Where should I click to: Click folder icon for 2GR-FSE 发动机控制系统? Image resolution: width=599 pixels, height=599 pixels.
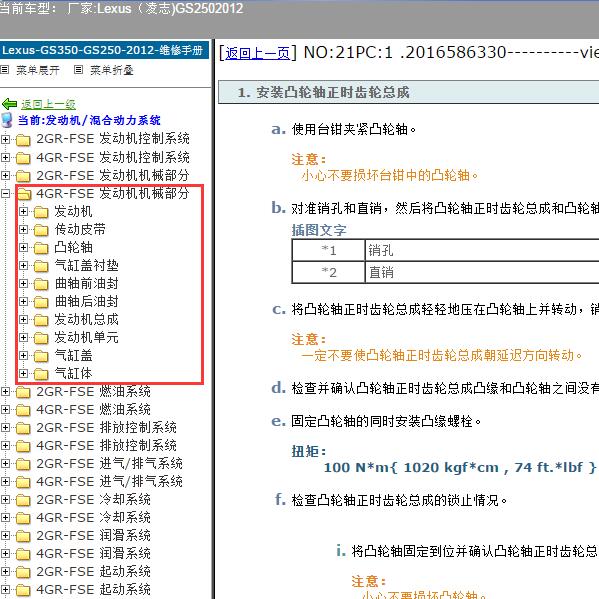point(23,140)
